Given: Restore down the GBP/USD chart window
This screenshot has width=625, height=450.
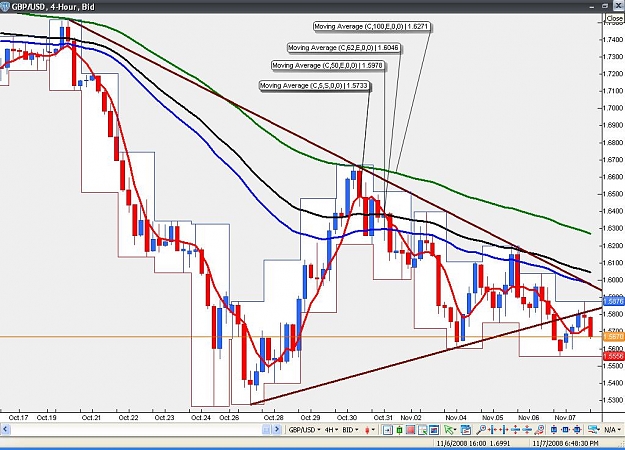Looking at the screenshot, I should click(605, 6).
